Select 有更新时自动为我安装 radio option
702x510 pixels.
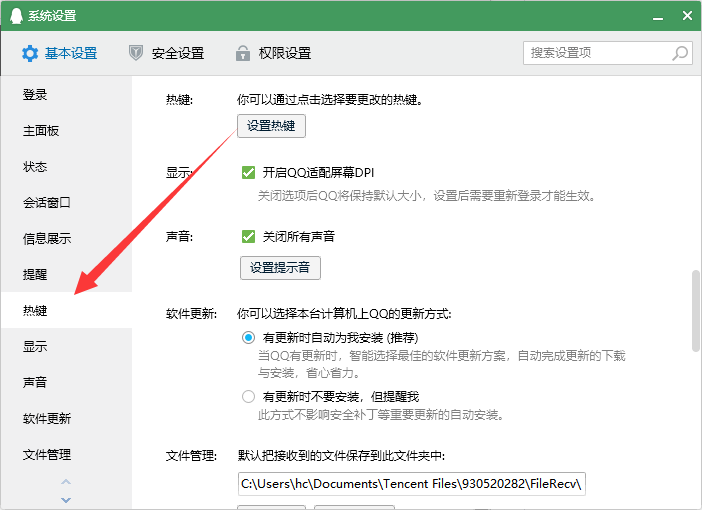pyautogui.click(x=248, y=337)
